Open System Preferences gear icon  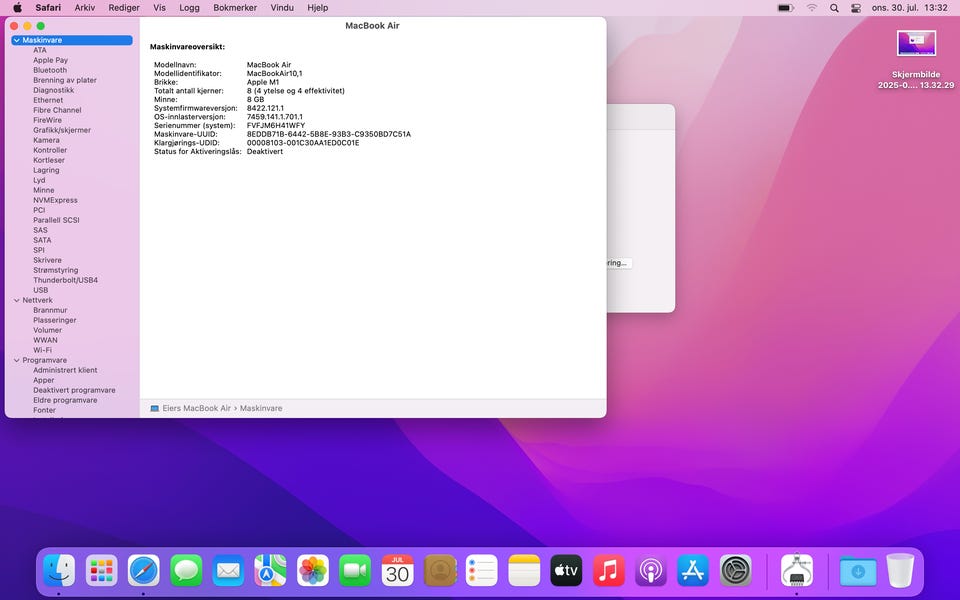pyautogui.click(x=736, y=570)
